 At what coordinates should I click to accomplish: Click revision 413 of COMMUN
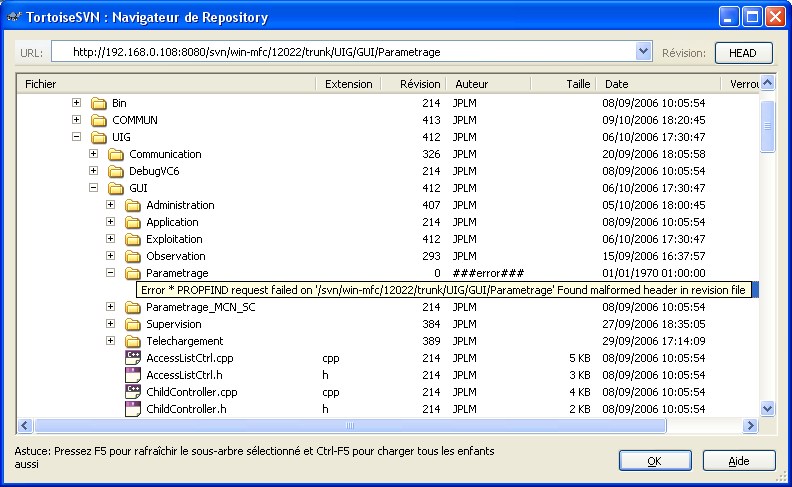[431, 120]
